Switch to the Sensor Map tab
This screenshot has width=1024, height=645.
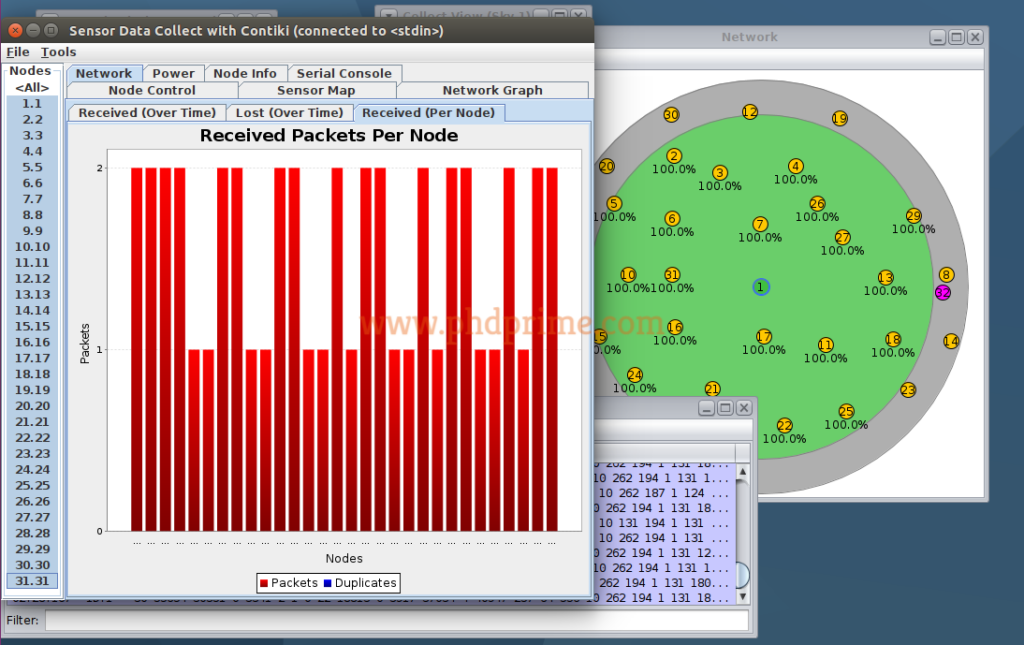point(316,90)
